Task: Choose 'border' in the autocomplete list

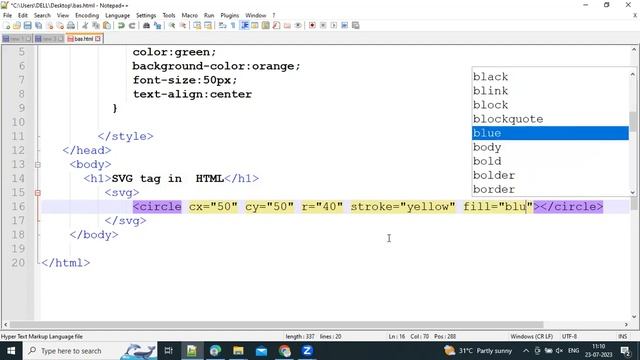Action: (x=550, y=189)
